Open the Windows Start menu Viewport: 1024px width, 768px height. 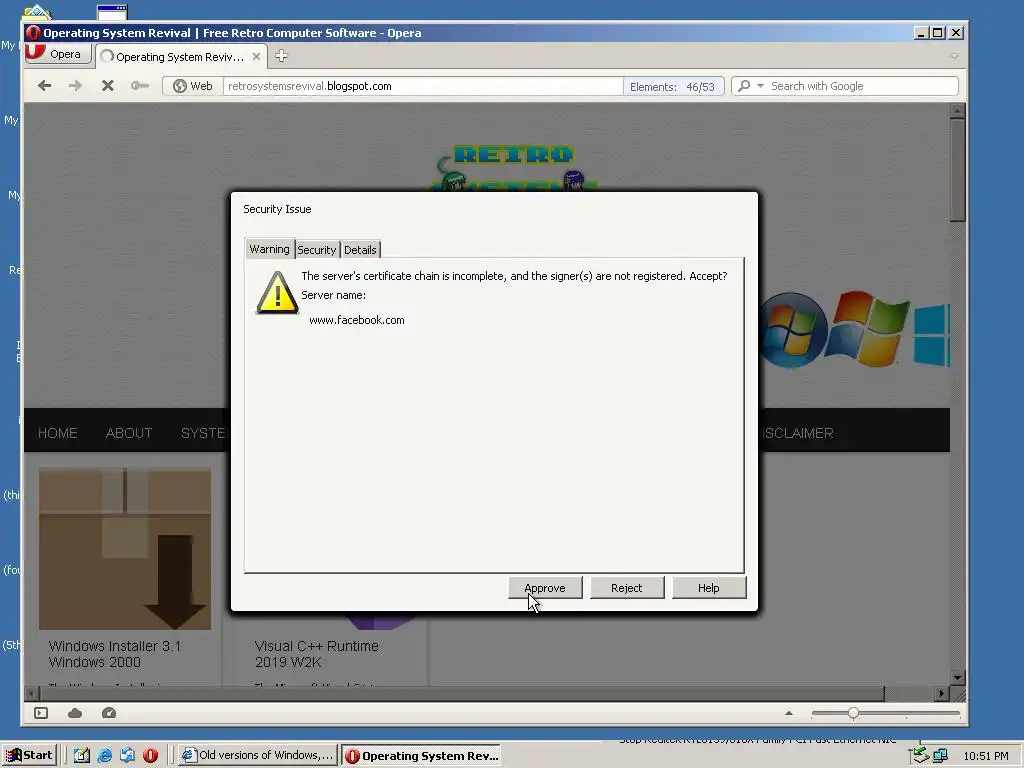pos(29,756)
